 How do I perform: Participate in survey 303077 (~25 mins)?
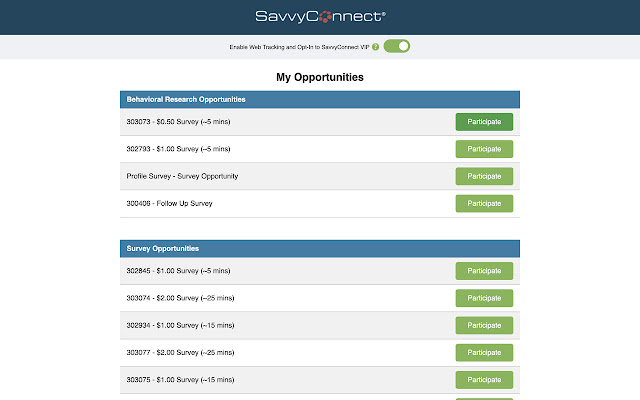click(484, 352)
